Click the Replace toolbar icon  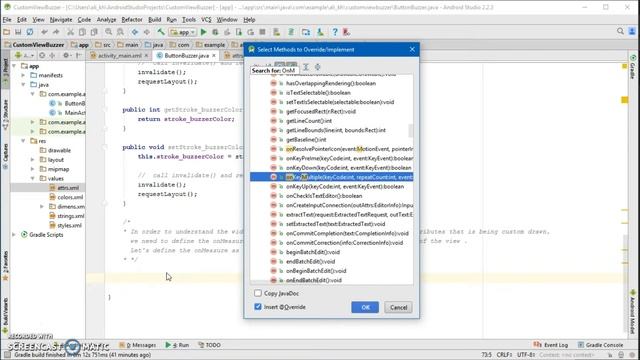coord(120,32)
